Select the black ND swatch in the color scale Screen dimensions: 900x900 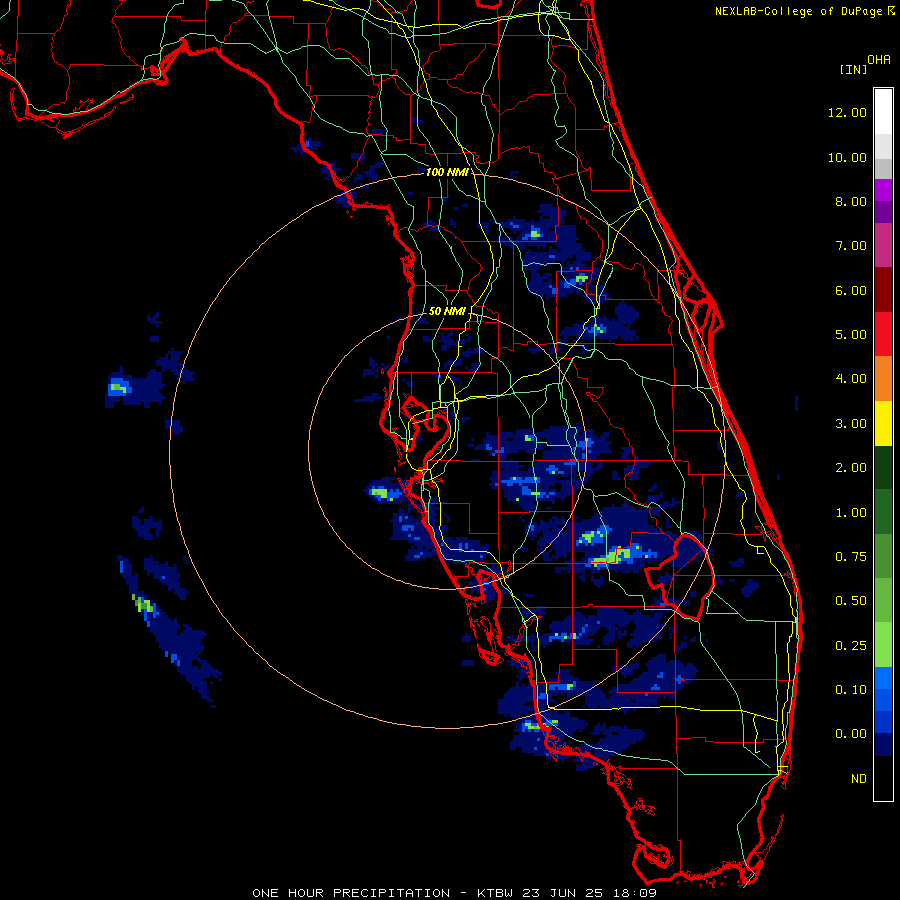tap(883, 778)
